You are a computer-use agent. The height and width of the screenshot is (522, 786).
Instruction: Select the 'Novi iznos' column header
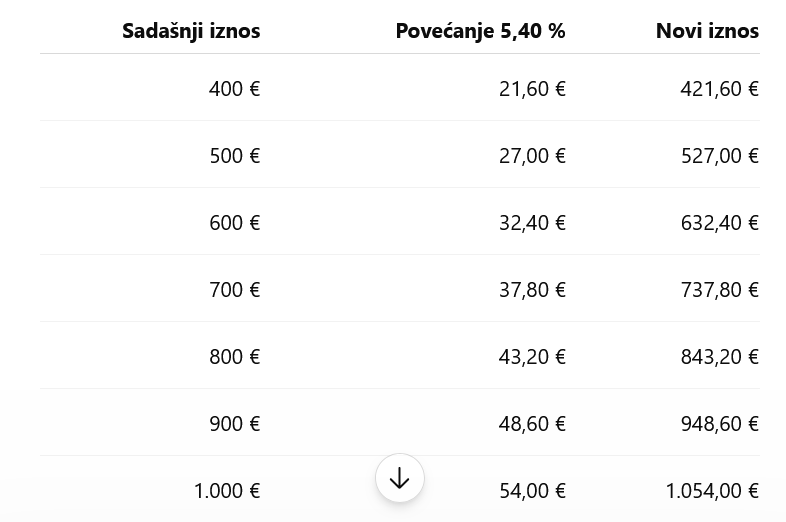click(x=707, y=31)
